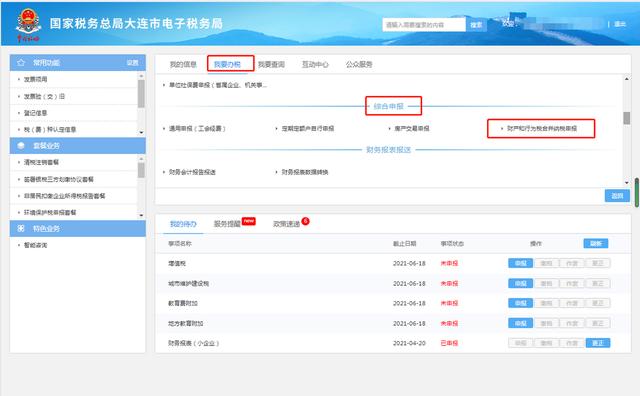640x396 pixels.
Task: Select the 我的待办 tab
Action: coord(183,224)
